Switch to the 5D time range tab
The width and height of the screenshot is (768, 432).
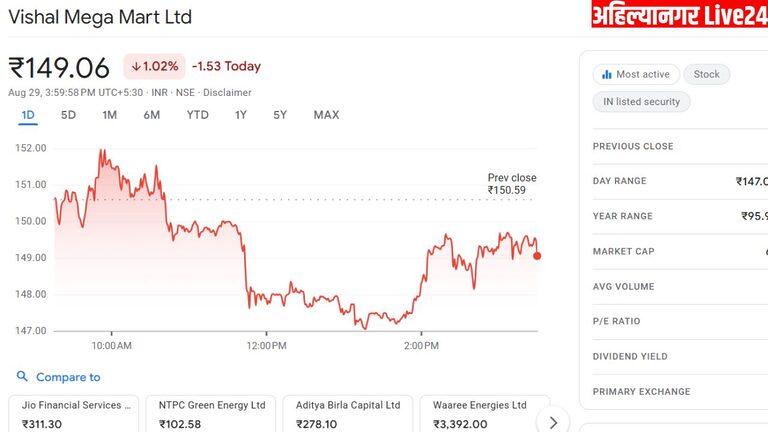click(x=68, y=115)
